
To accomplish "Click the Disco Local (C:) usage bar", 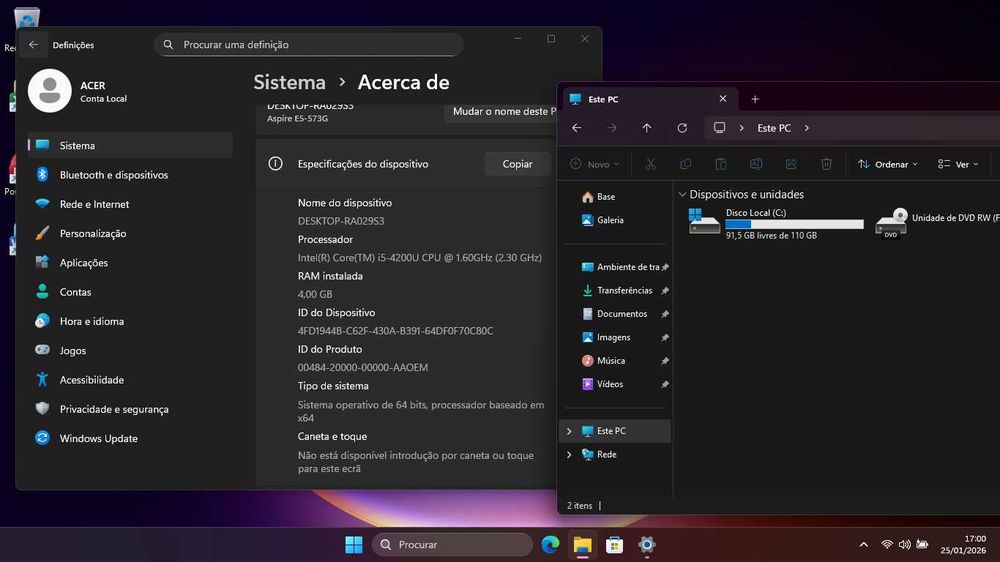I will tap(795, 225).
